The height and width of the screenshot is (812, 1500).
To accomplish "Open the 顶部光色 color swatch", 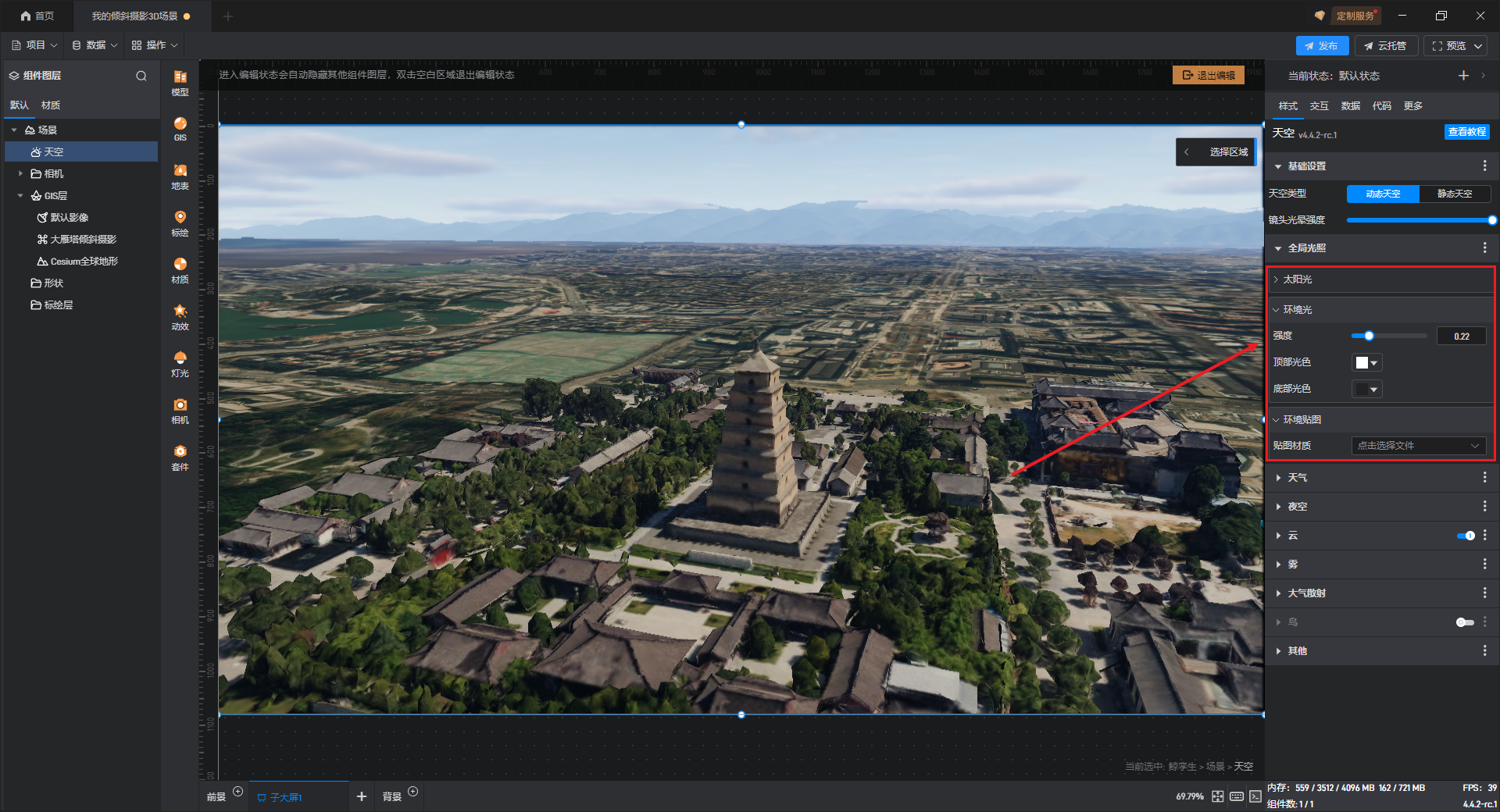I will tap(1366, 362).
